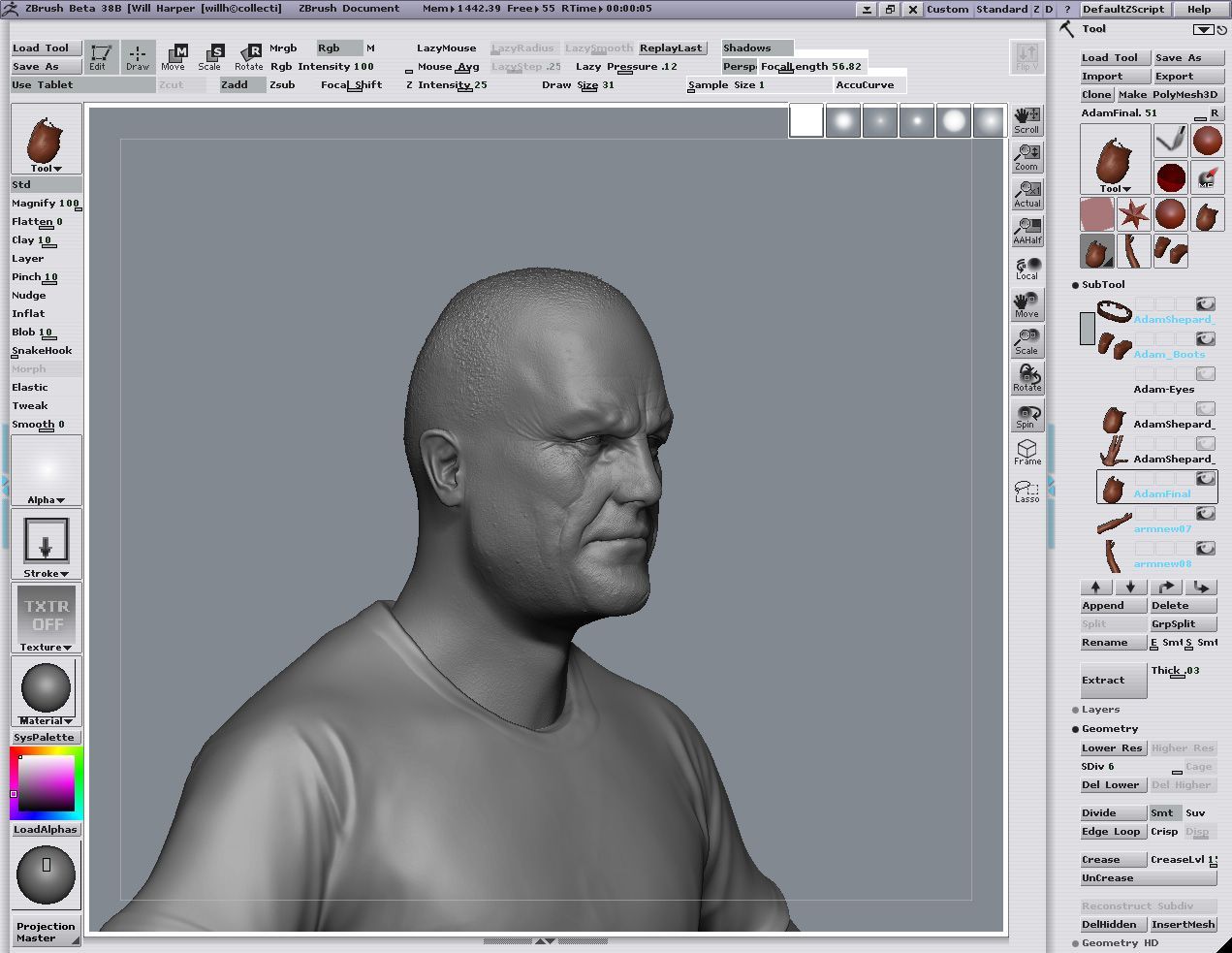Toggle visibility of Adam_Boots subtool

[1205, 338]
